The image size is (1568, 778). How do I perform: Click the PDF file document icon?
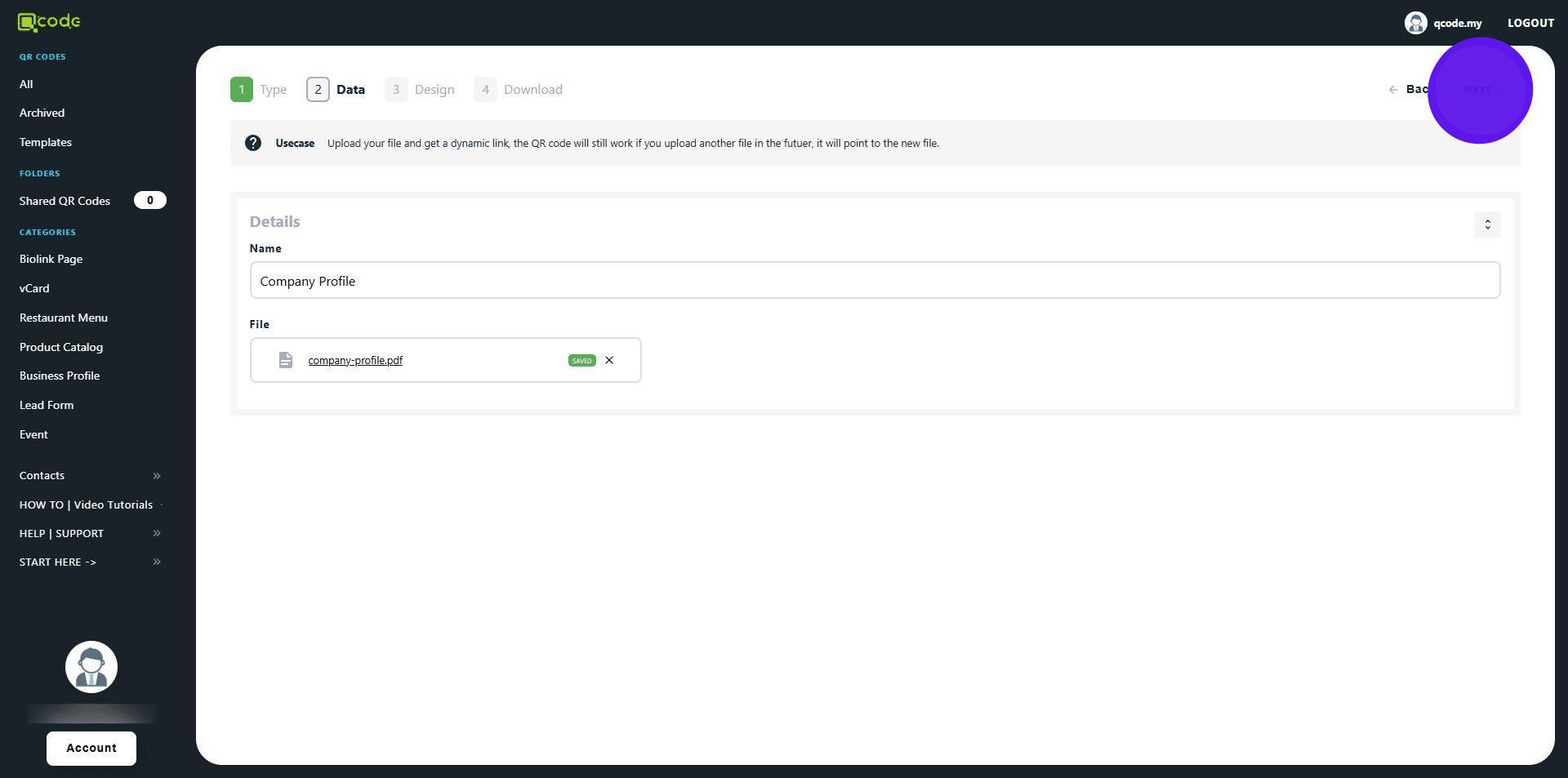(x=285, y=361)
